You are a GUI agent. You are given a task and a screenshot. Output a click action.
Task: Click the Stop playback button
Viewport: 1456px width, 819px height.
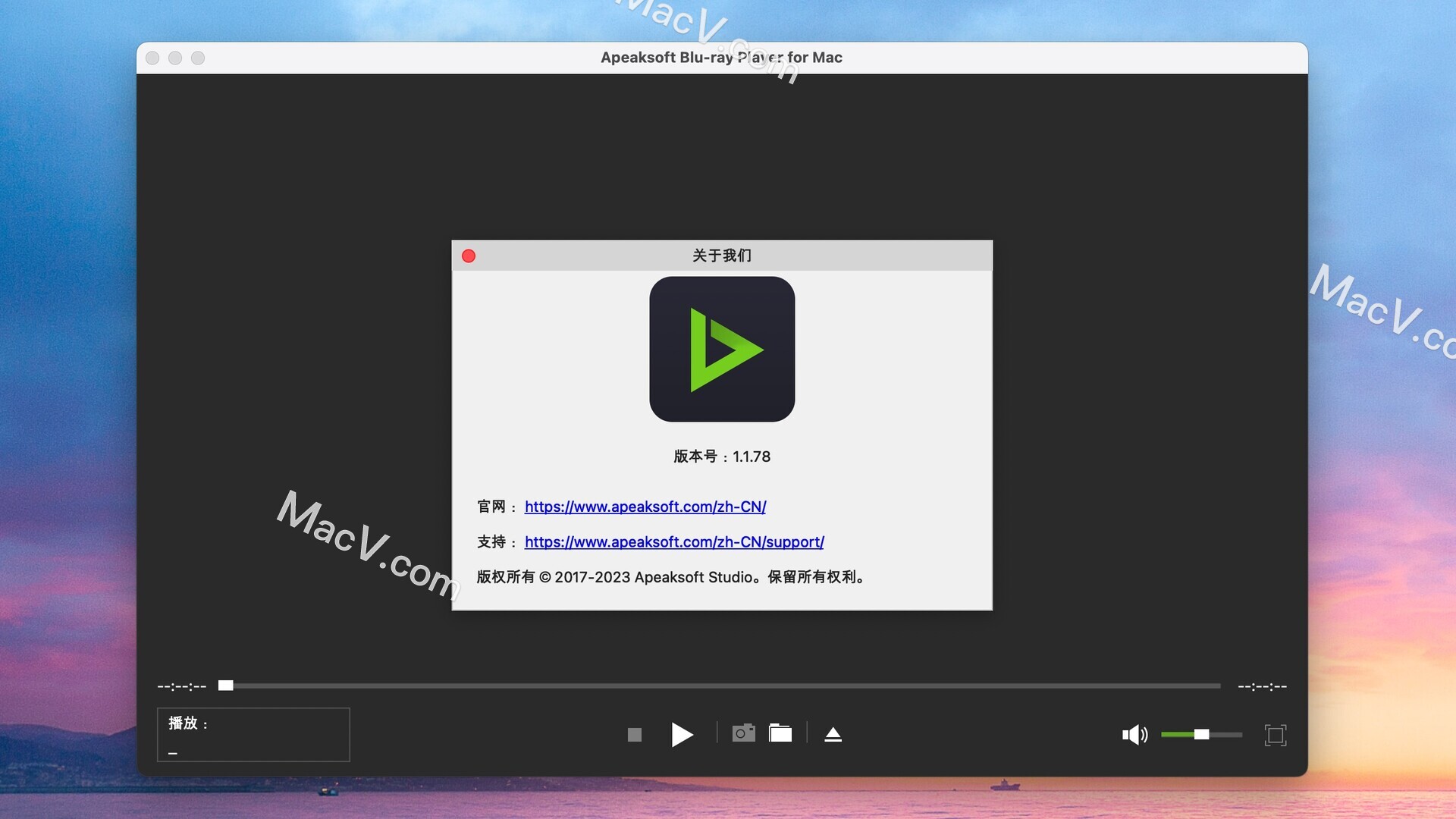tap(635, 735)
